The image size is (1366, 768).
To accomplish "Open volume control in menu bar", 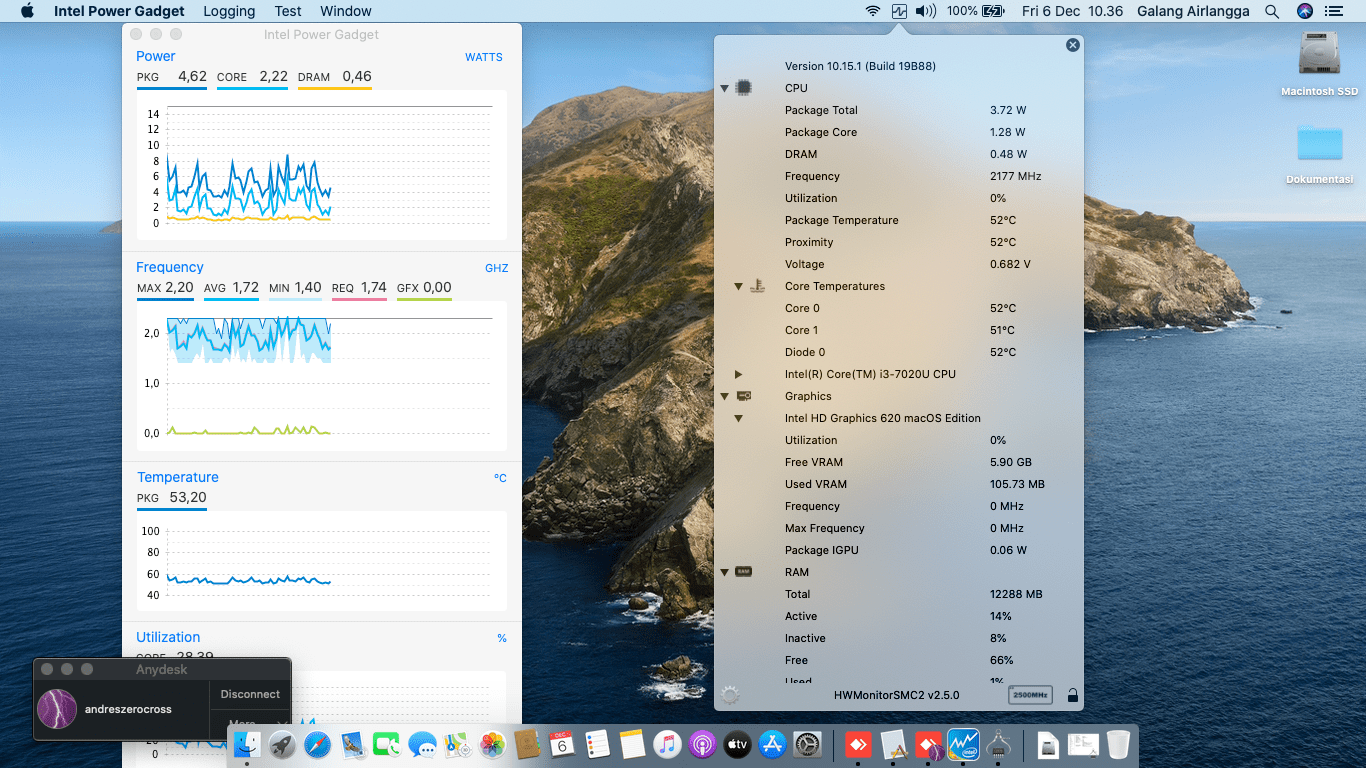I will point(926,11).
